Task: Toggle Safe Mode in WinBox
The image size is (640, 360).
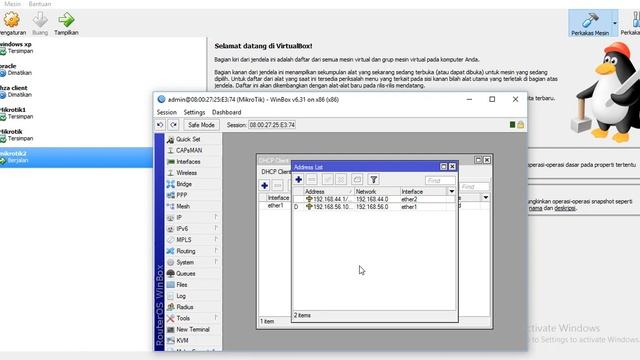Action: [201, 125]
